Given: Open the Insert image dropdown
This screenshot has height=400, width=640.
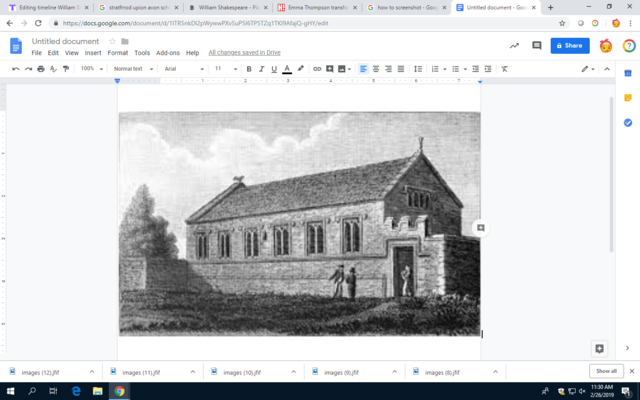Looking at the screenshot, I should pos(344,69).
